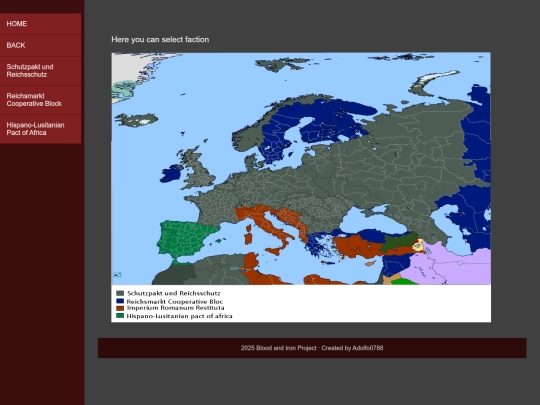
Task: Click 'Hispano-Lusitanian pact of africa' legend text
Action: (179, 316)
